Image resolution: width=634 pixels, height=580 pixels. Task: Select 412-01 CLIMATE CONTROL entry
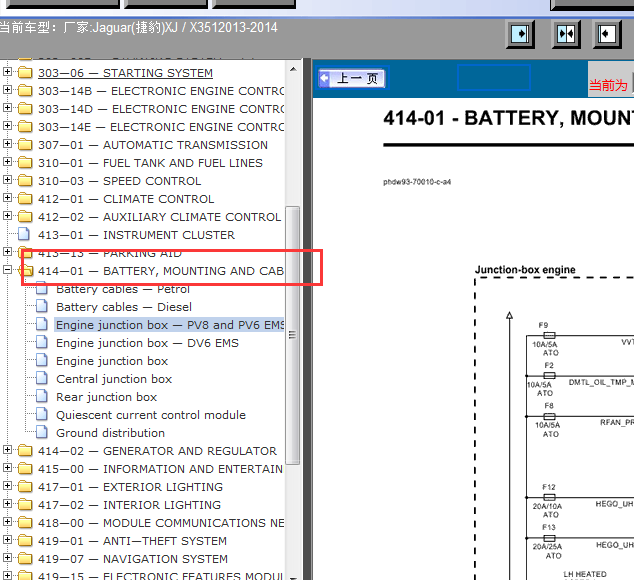[x=126, y=199]
